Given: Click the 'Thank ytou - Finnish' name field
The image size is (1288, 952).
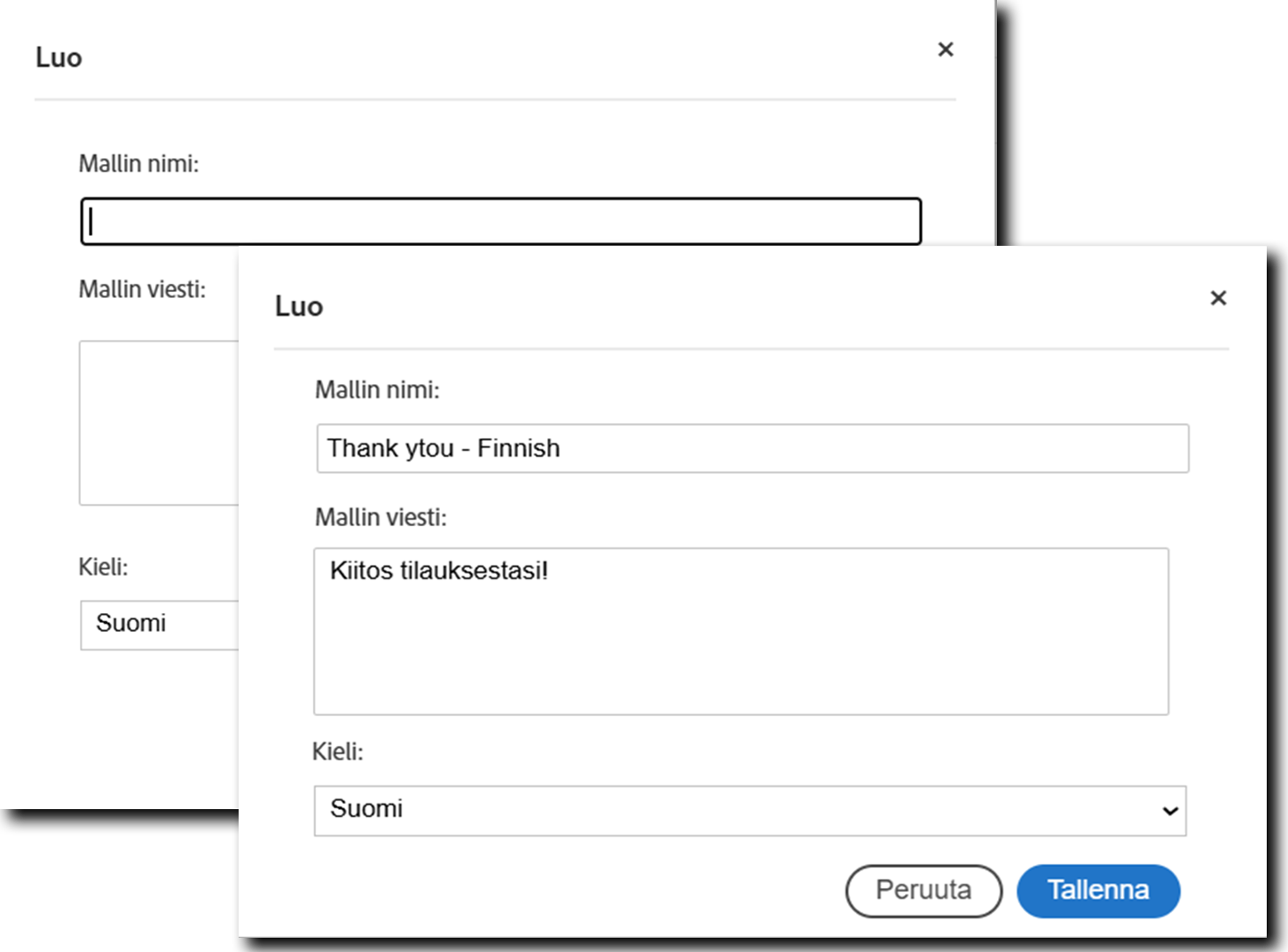Looking at the screenshot, I should tap(752, 448).
